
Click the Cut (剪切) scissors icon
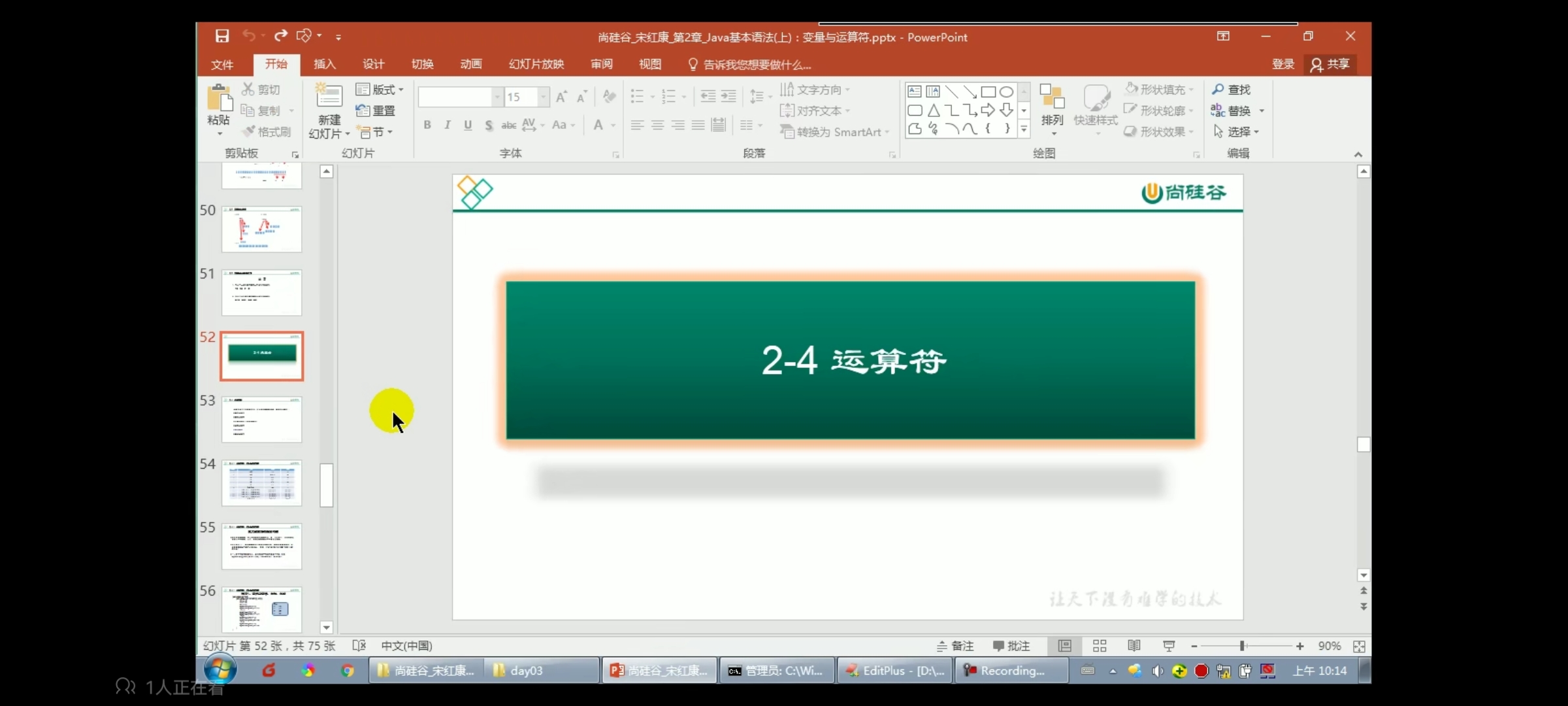coord(248,89)
